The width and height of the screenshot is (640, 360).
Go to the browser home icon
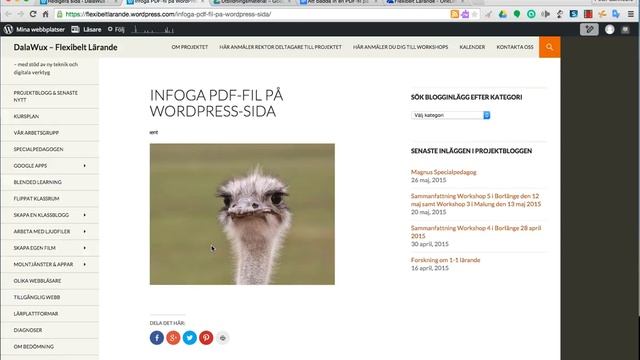(45, 14)
